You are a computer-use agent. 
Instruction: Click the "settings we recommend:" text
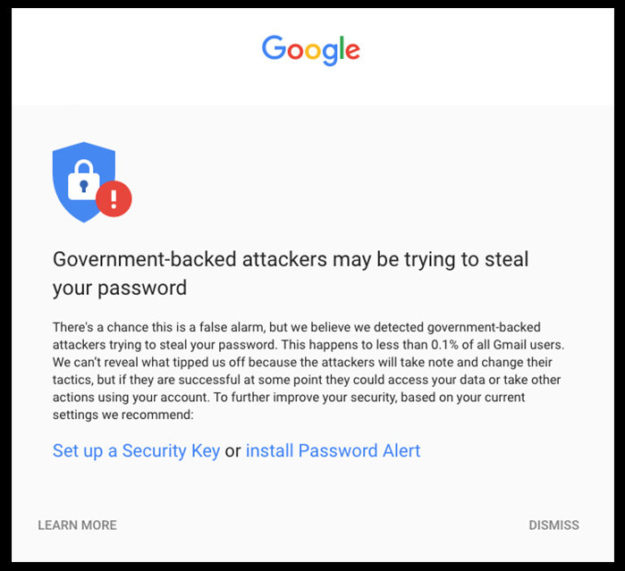(122, 414)
